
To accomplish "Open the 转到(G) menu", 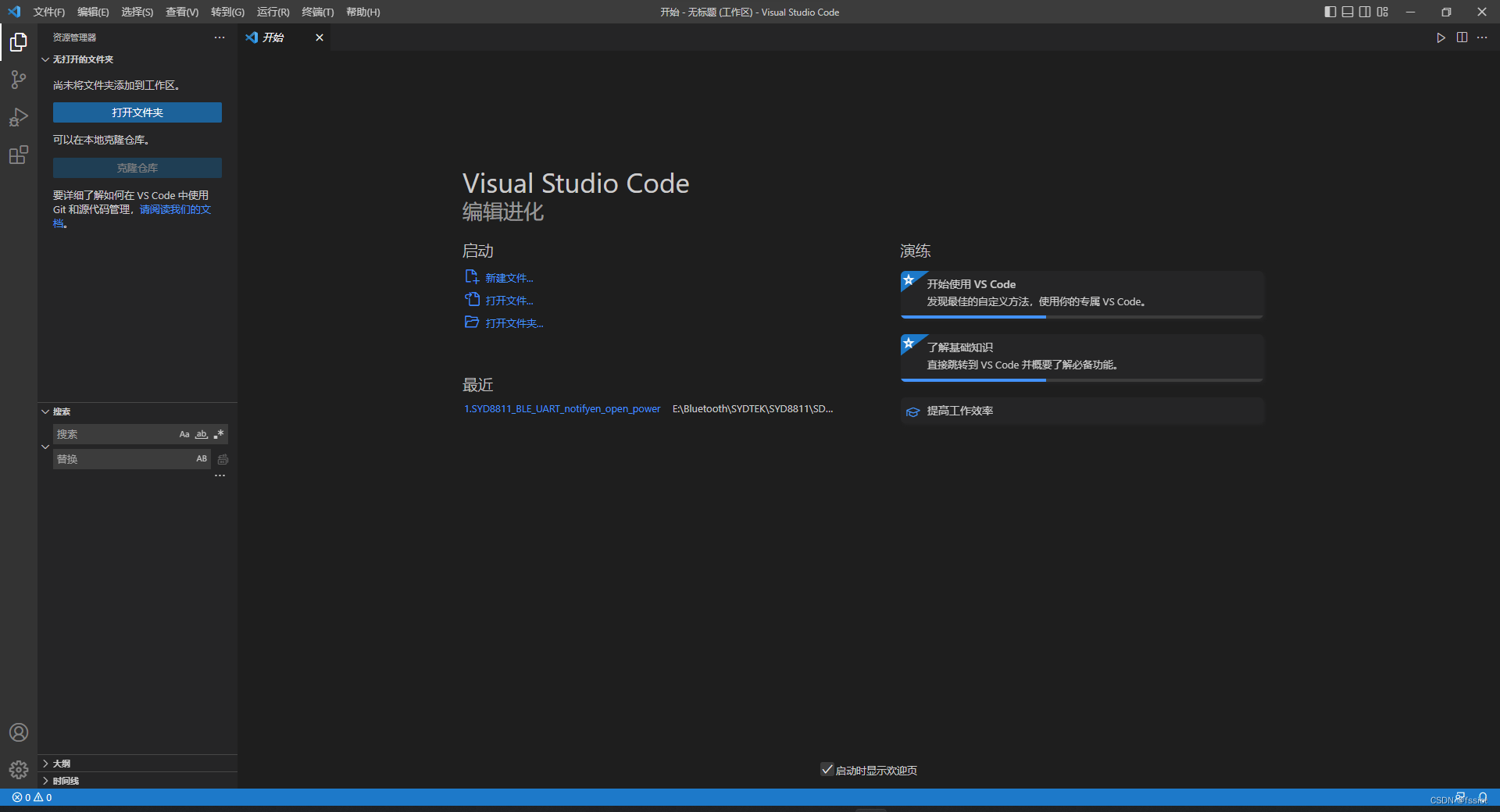I will 227,12.
